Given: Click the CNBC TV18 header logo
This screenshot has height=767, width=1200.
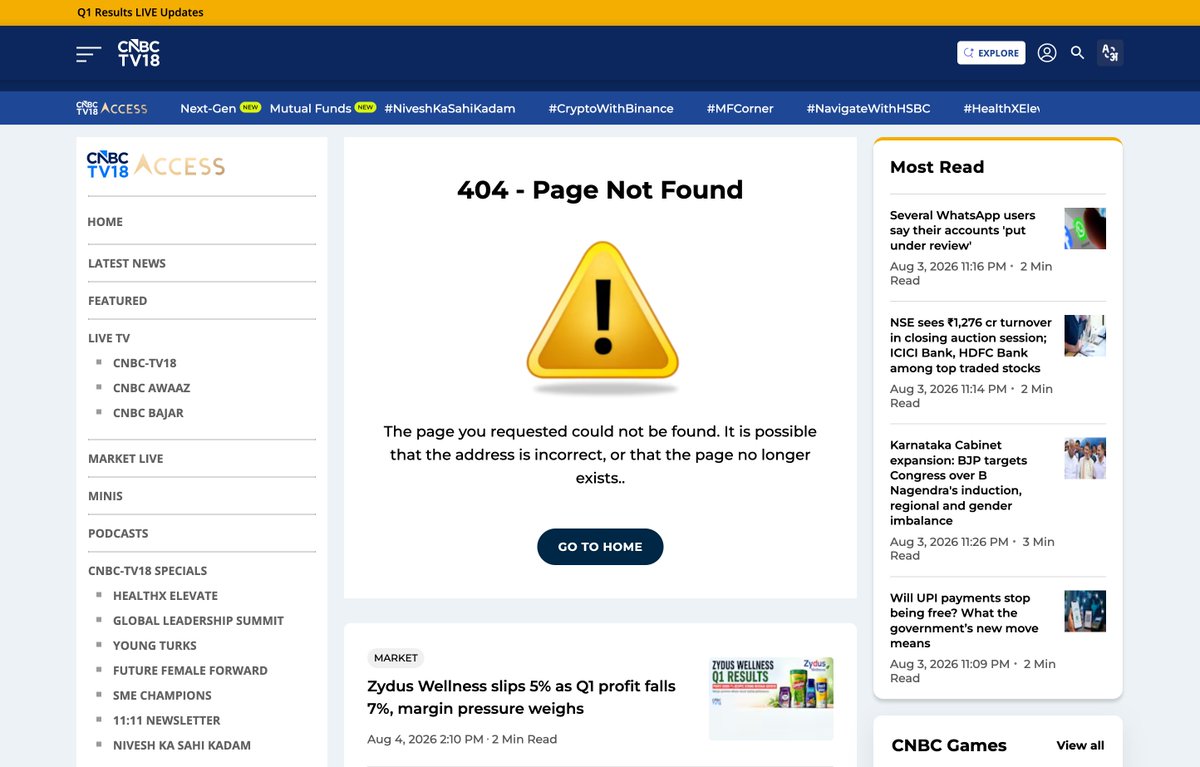Looking at the screenshot, I should pyautogui.click(x=138, y=53).
